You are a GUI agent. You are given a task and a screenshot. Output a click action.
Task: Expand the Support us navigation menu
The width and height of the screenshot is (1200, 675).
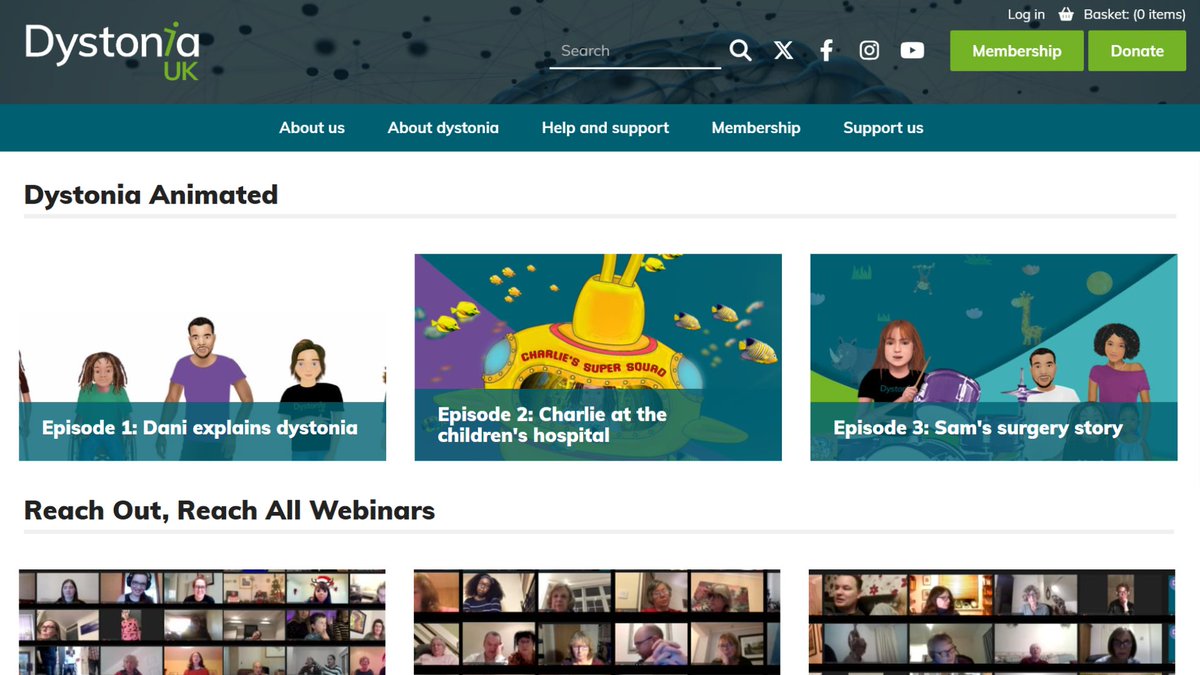883,128
